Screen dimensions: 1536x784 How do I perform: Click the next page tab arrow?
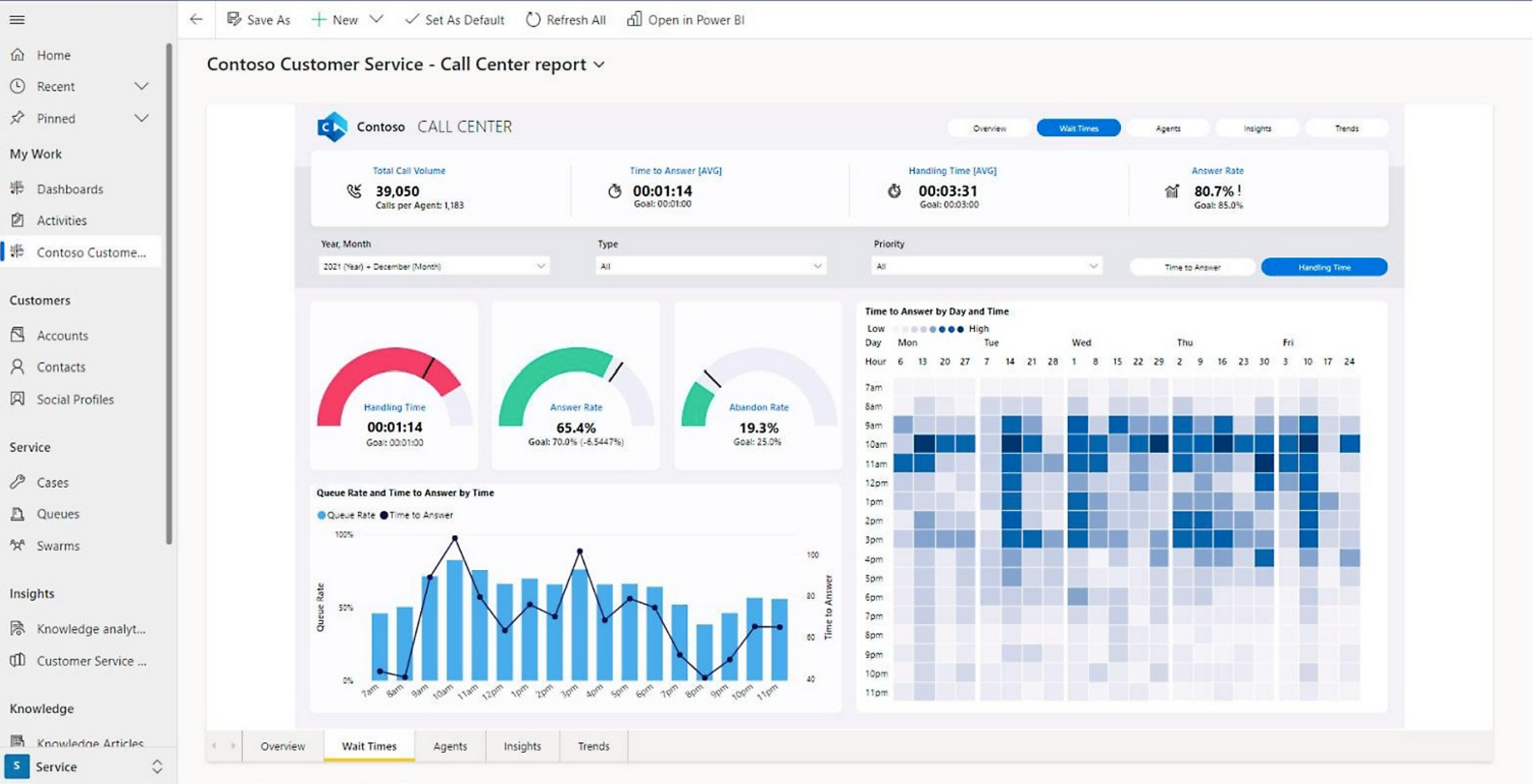pyautogui.click(x=233, y=746)
